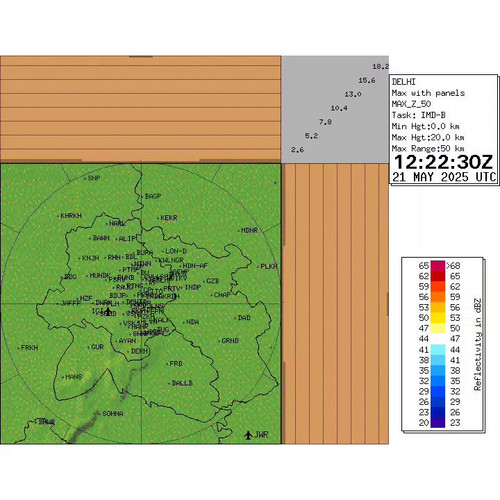This screenshot has height=500, width=500.
Task: Click the MUNDK station label
Action: pos(100,275)
